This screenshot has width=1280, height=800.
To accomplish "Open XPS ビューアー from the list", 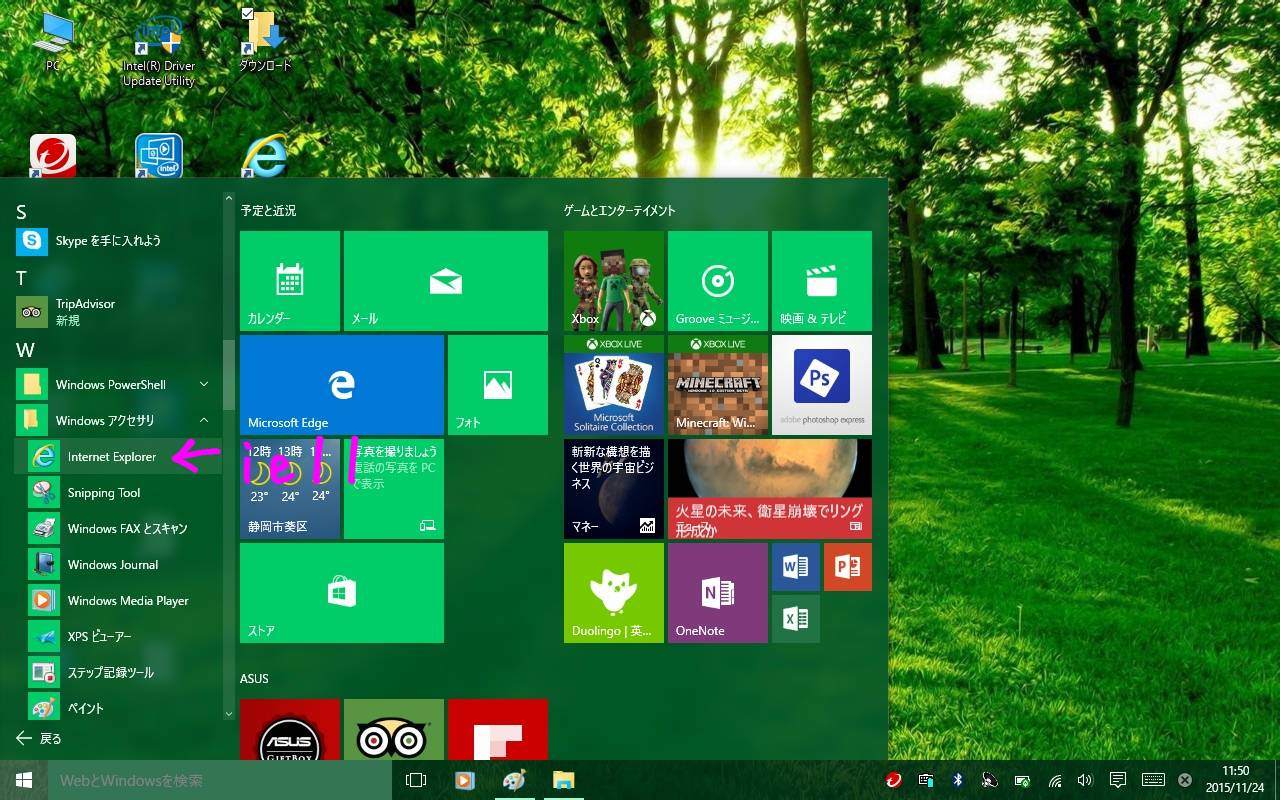I will 118,637.
